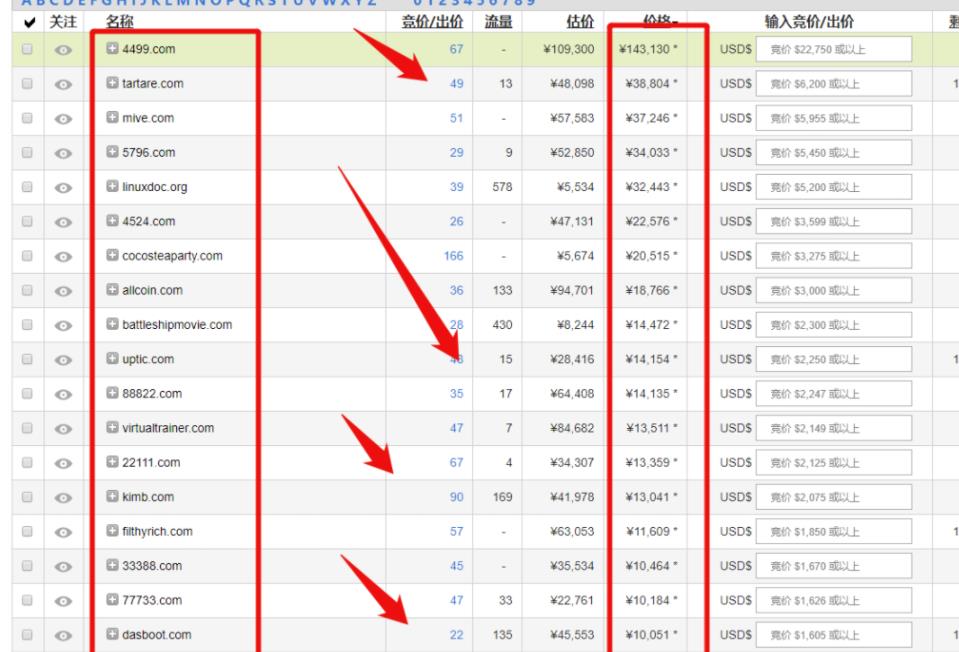Click the watch eye icon for 4499.com
The image size is (959, 652).
pyautogui.click(x=62, y=48)
